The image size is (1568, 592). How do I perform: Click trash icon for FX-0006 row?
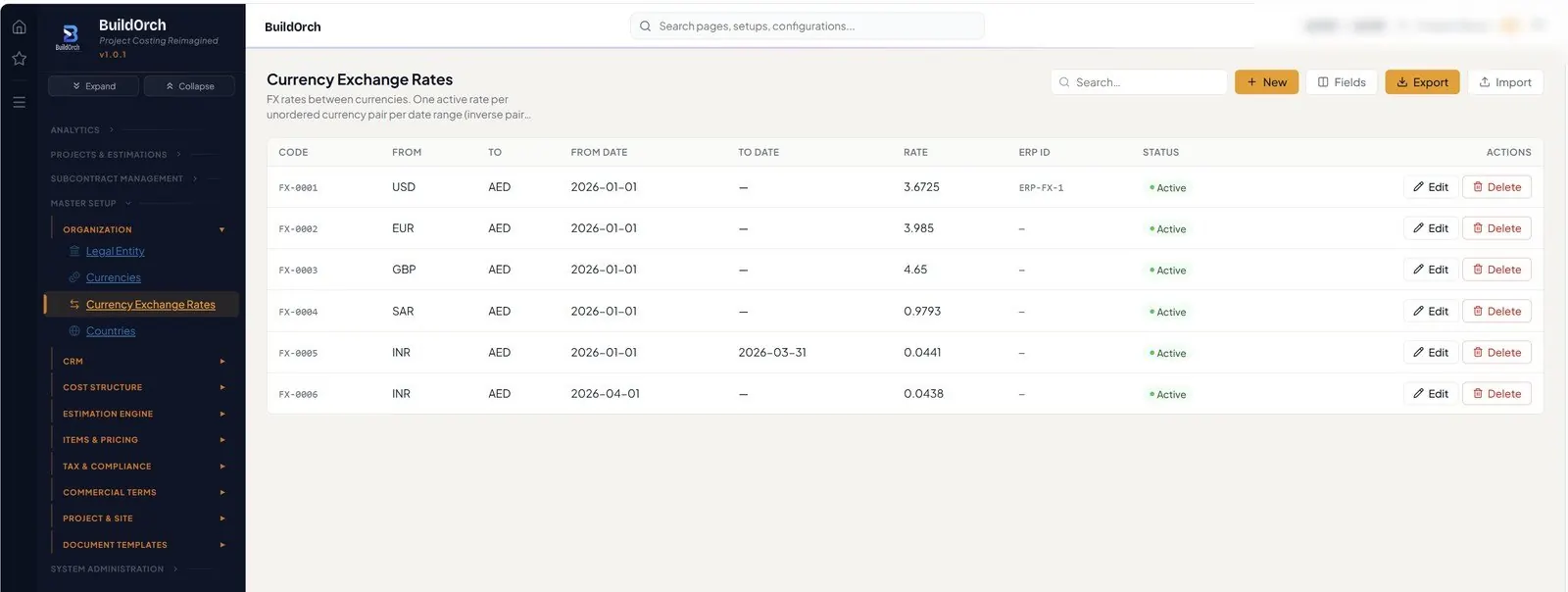1478,394
